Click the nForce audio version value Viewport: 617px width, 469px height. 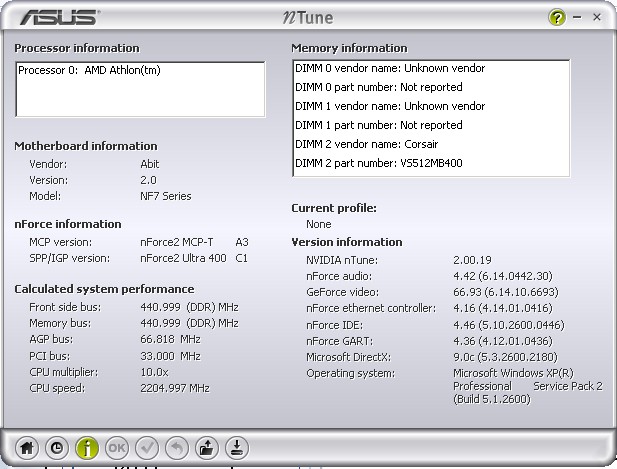point(502,276)
